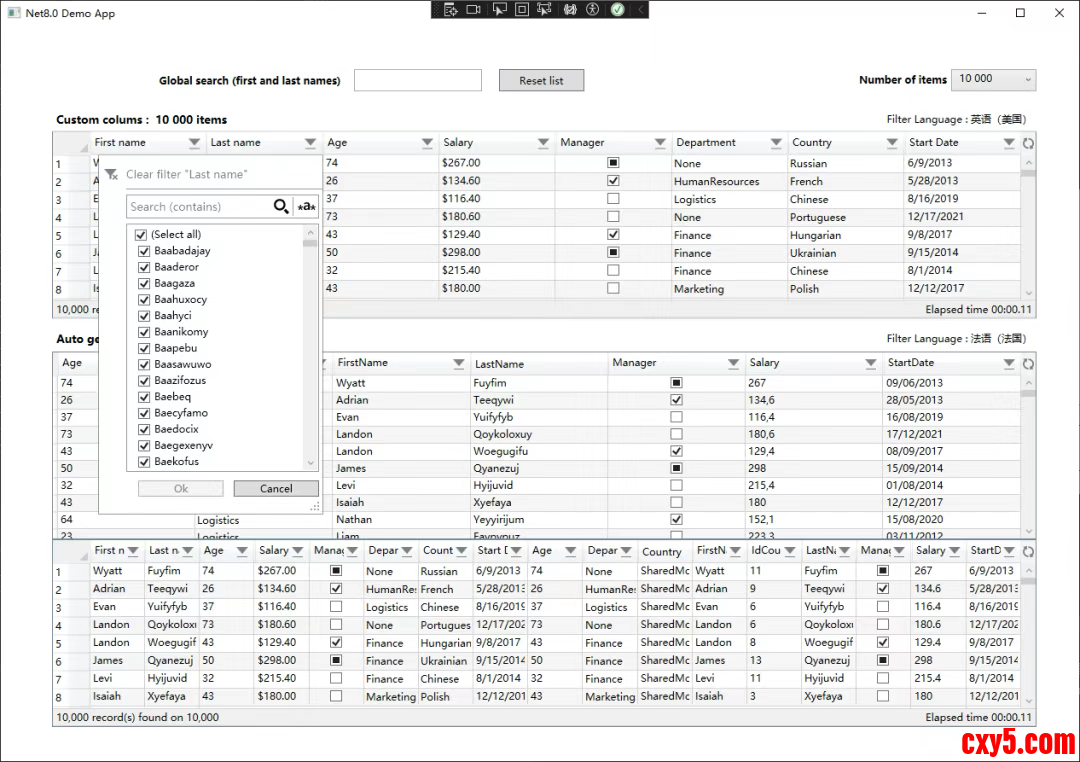Uncheck the Baebeq checkbox
This screenshot has height=762, width=1080.
(144, 397)
